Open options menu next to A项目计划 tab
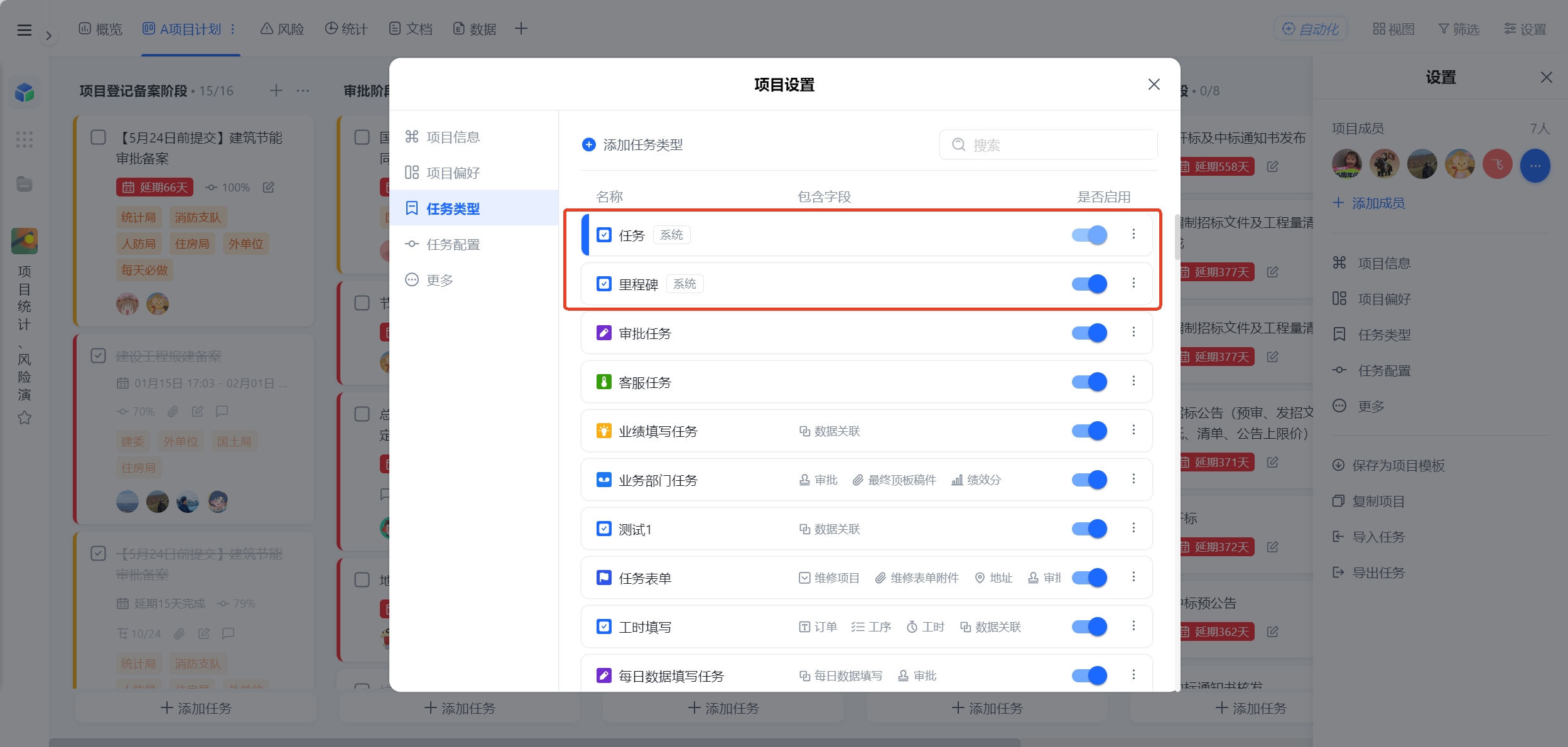 point(233,29)
